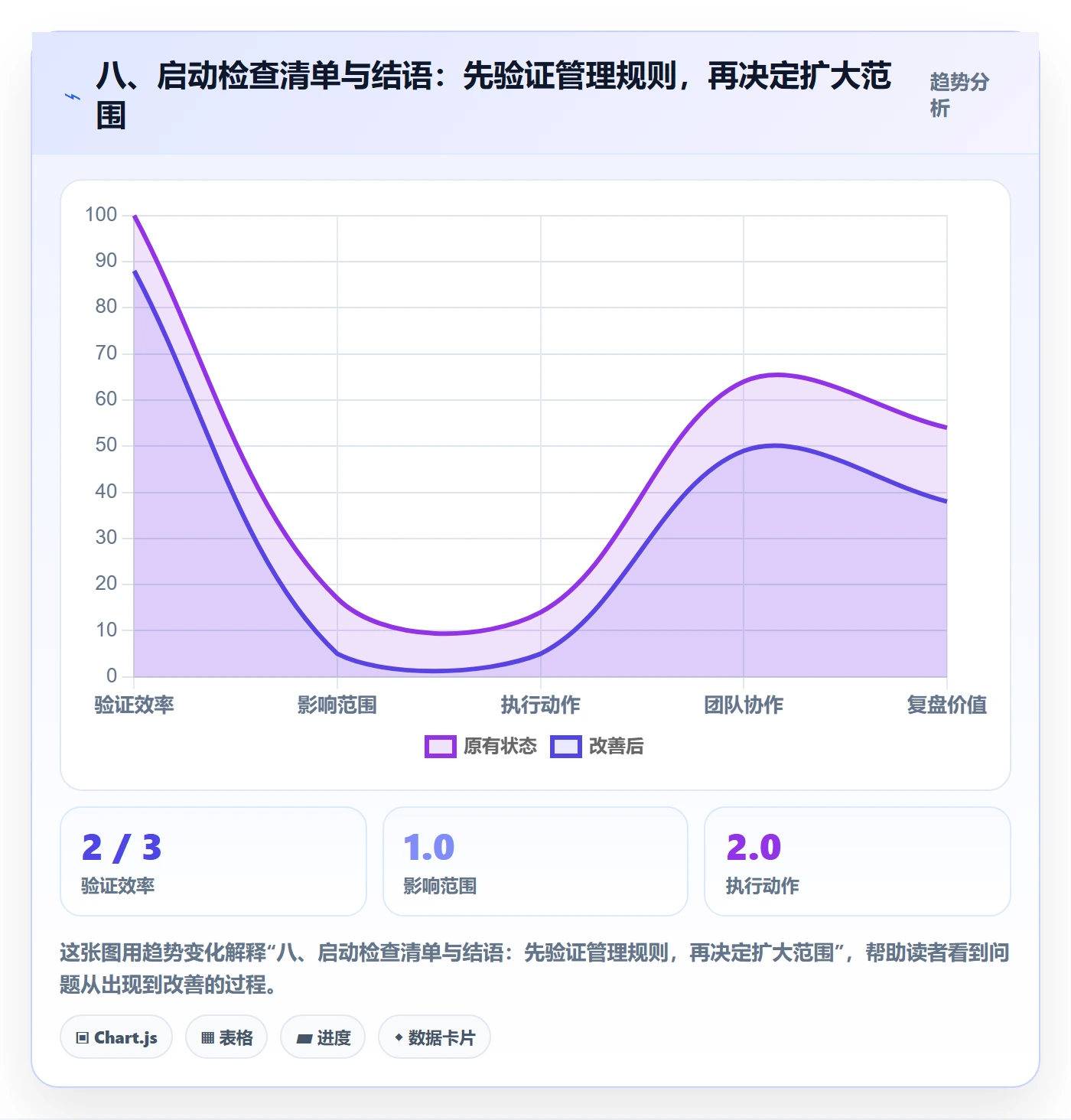Viewport: 1071px width, 1120px height.
Task: Select the Chart.js tag chip
Action: (x=116, y=1037)
